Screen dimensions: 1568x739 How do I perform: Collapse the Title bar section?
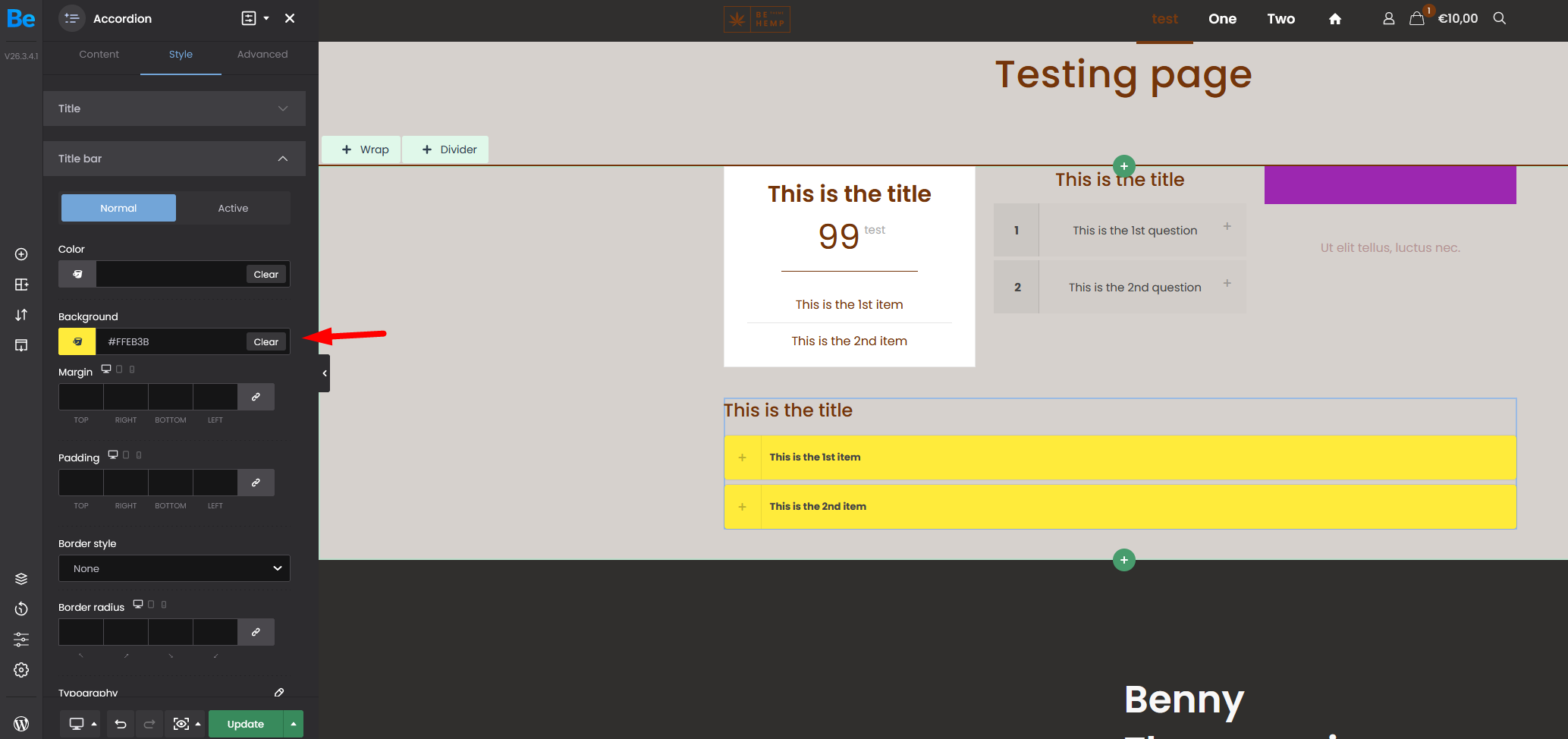click(x=282, y=159)
